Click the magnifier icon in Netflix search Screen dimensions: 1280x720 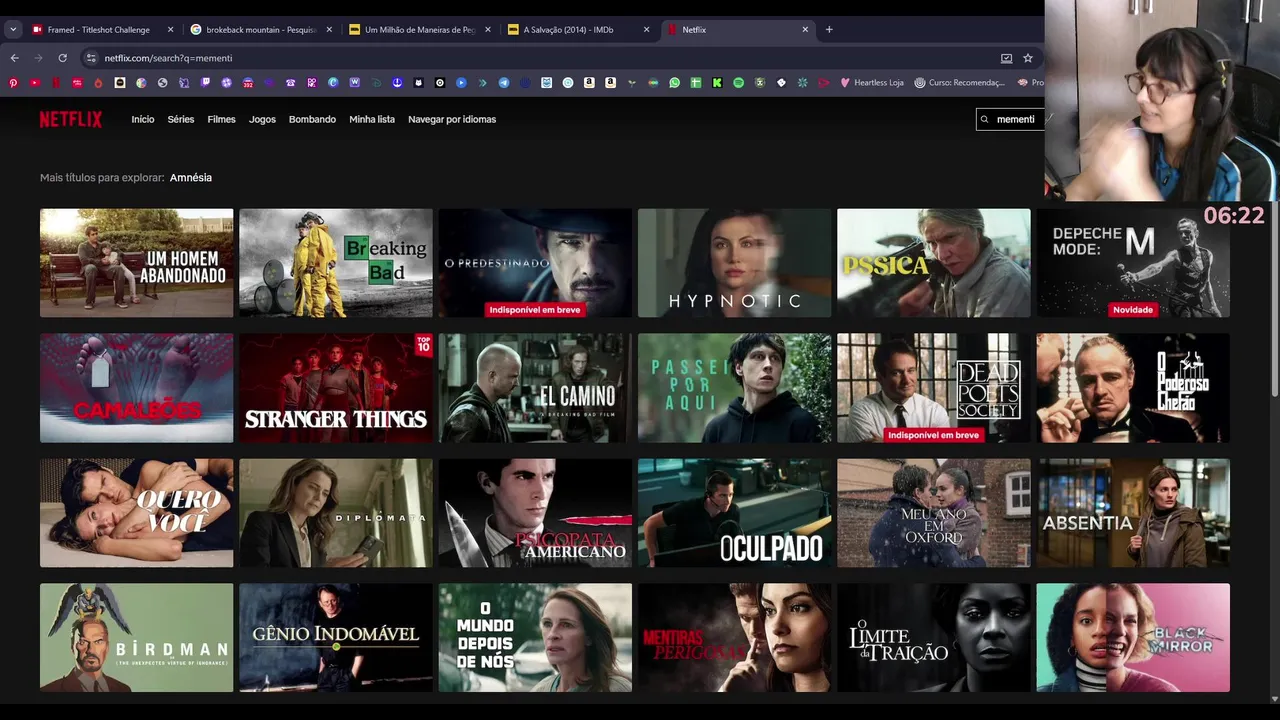coord(985,119)
